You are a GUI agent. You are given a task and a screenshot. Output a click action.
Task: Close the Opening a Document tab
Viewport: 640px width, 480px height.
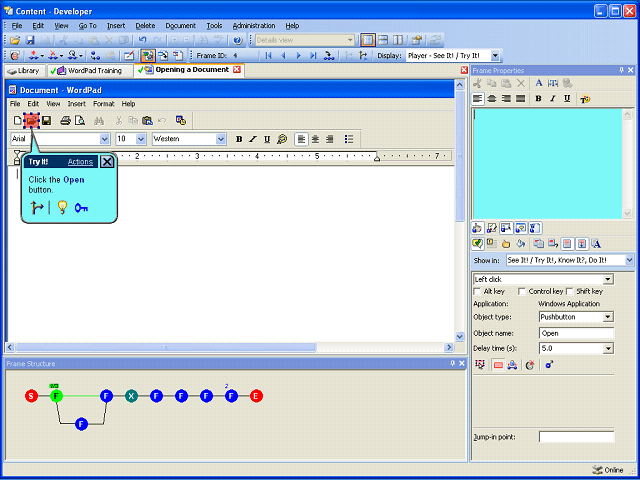click(x=237, y=70)
